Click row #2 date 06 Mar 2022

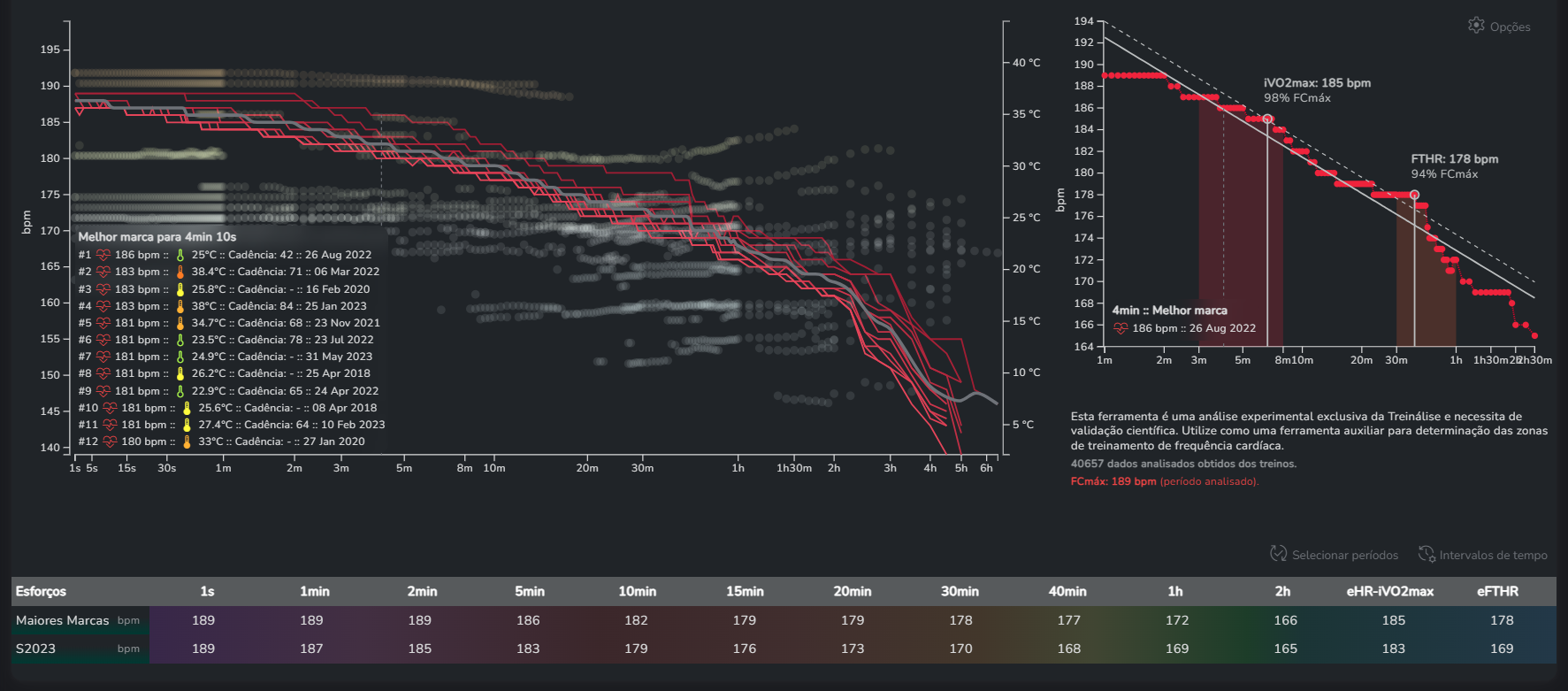(347, 272)
